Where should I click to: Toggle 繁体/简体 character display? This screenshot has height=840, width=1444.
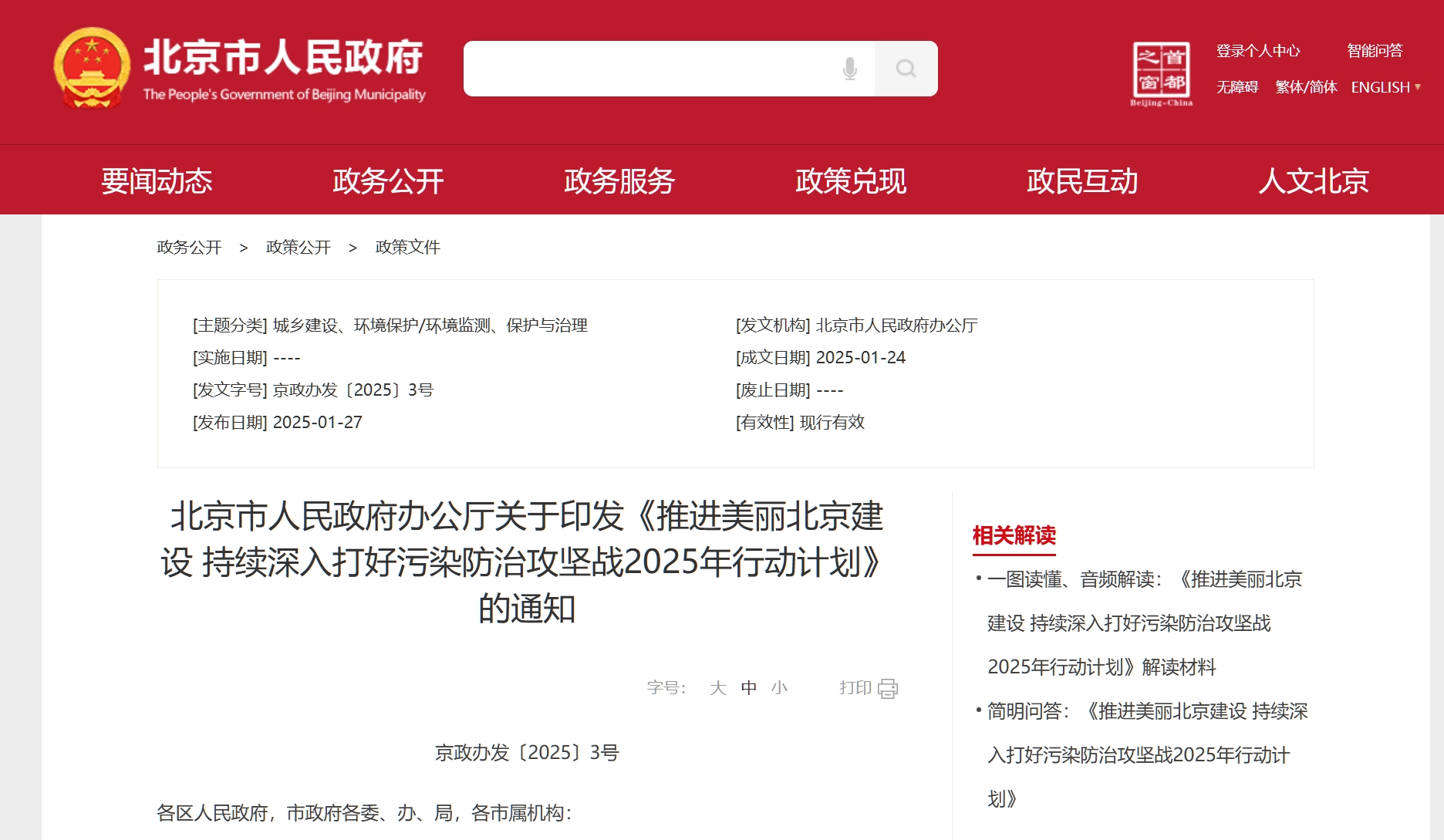click(x=1305, y=87)
